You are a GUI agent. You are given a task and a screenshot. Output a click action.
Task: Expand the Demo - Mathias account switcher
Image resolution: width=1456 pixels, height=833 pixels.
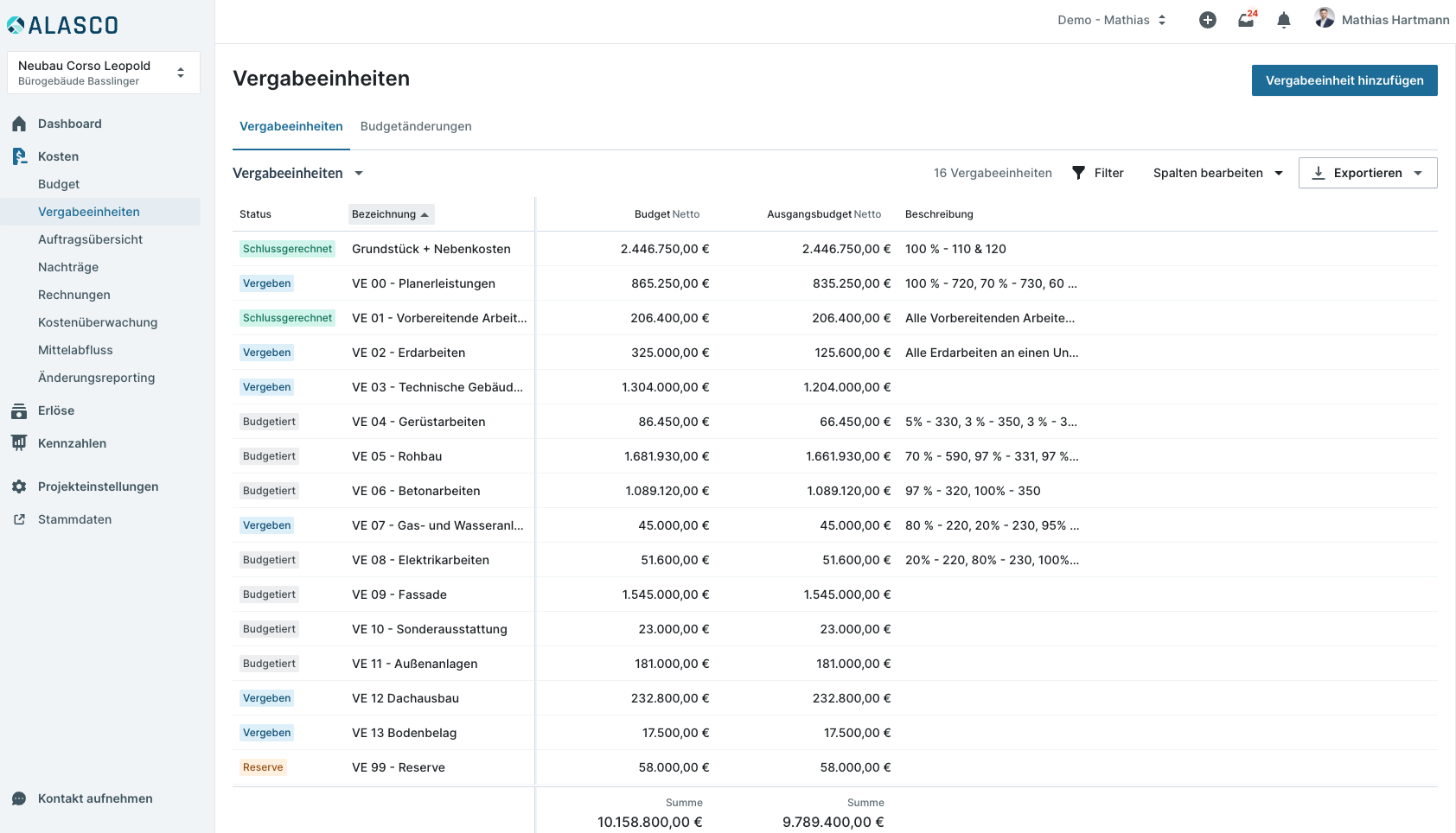tap(1112, 20)
